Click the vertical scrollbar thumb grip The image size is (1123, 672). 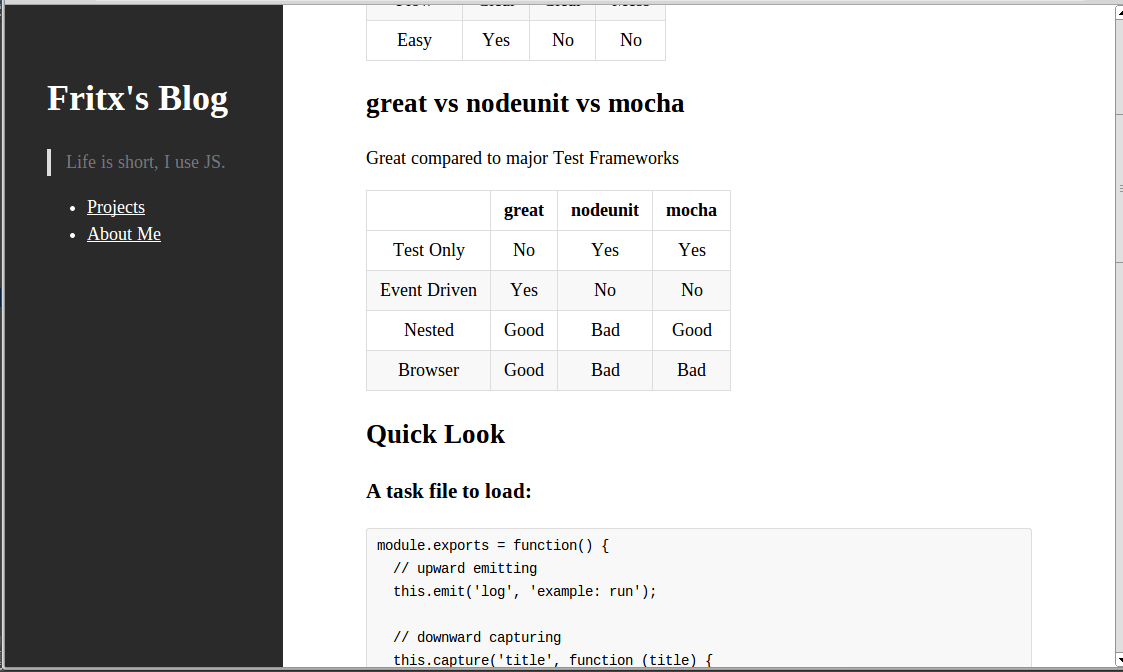pyautogui.click(x=1119, y=188)
